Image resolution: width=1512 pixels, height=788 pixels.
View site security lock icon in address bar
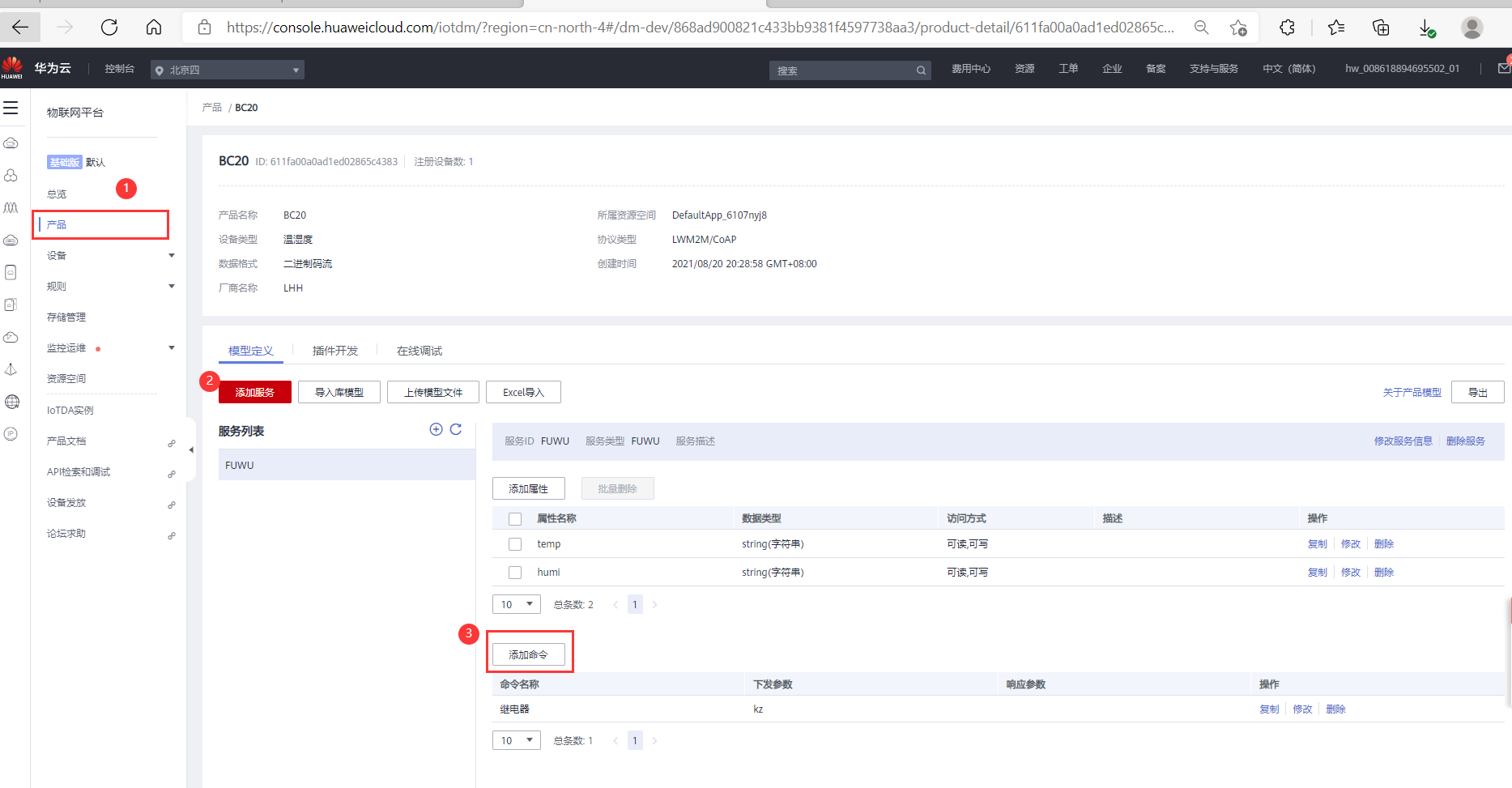205,28
